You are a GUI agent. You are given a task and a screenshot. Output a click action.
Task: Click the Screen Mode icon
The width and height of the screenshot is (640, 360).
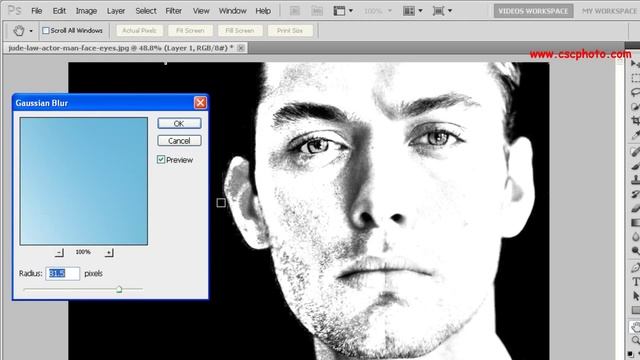point(438,11)
